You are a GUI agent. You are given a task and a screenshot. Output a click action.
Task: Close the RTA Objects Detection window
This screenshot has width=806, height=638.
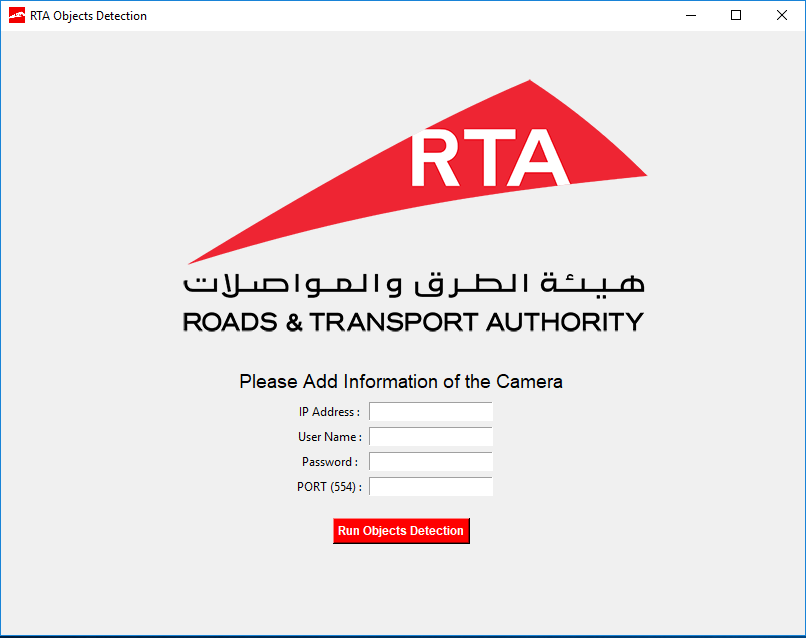click(782, 16)
